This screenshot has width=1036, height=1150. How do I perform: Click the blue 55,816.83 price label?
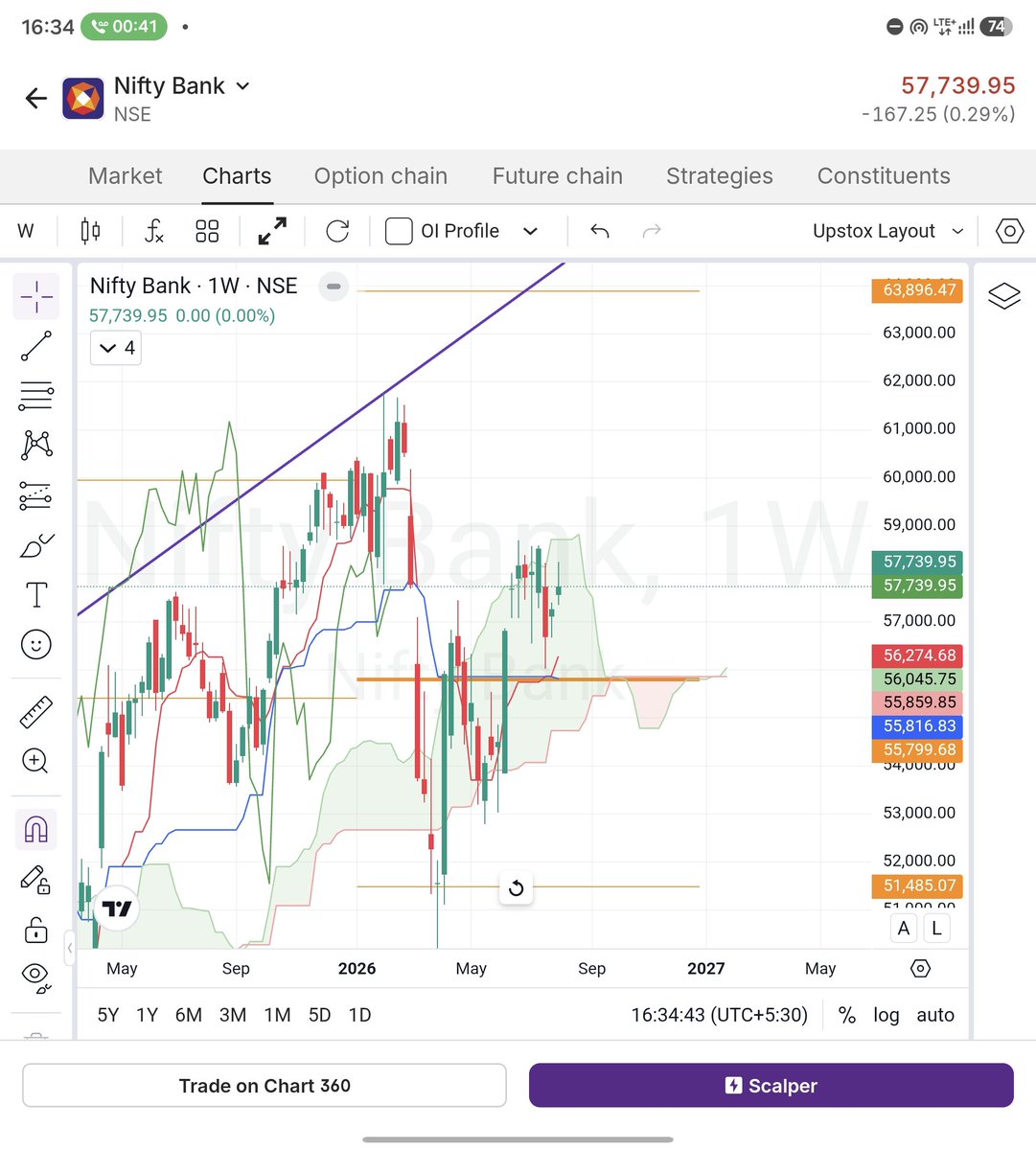tap(917, 726)
